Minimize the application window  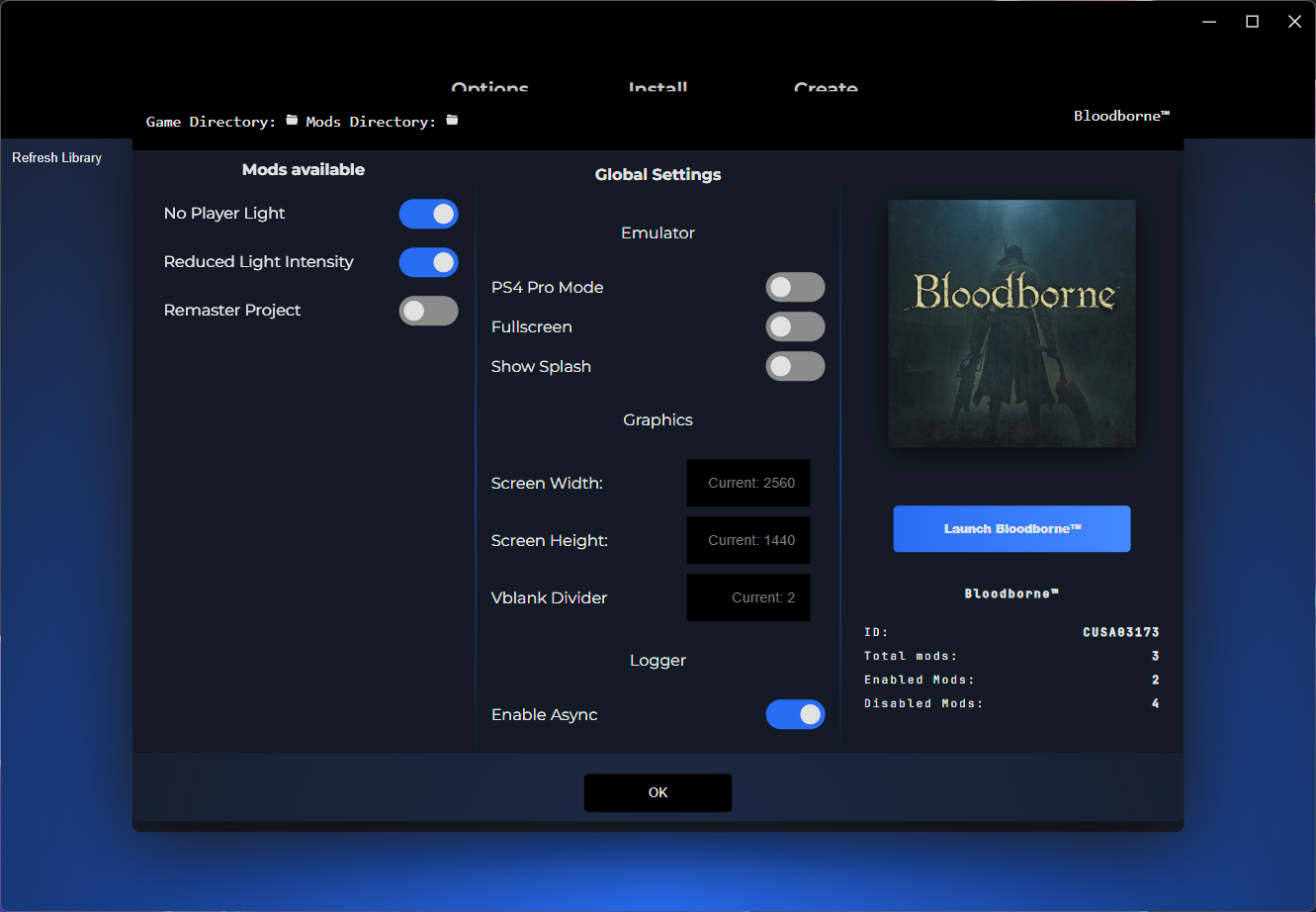(1209, 22)
